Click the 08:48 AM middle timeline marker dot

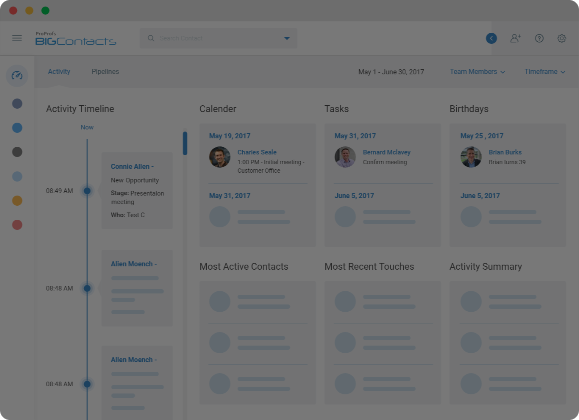[87, 288]
